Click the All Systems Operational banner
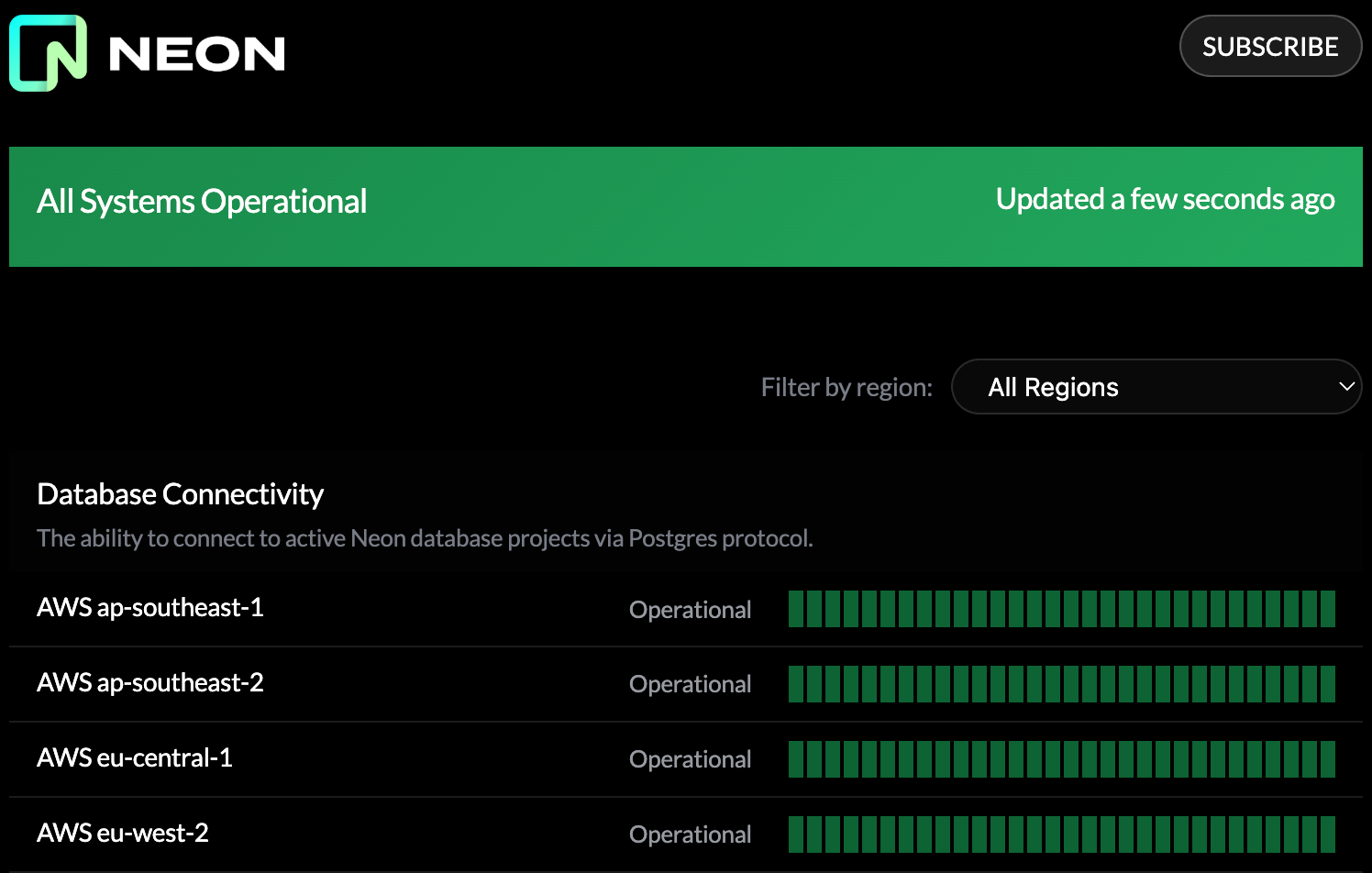Image resolution: width=1372 pixels, height=873 pixels. coord(686,206)
